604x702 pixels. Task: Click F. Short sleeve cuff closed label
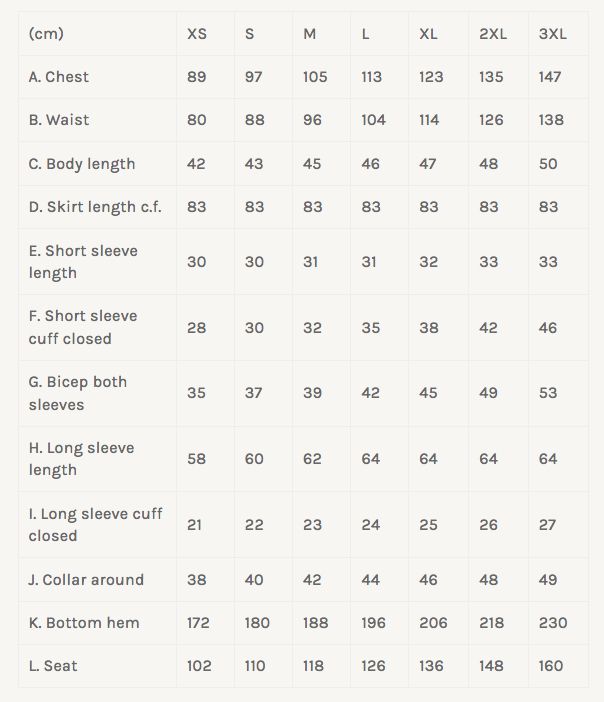83,327
